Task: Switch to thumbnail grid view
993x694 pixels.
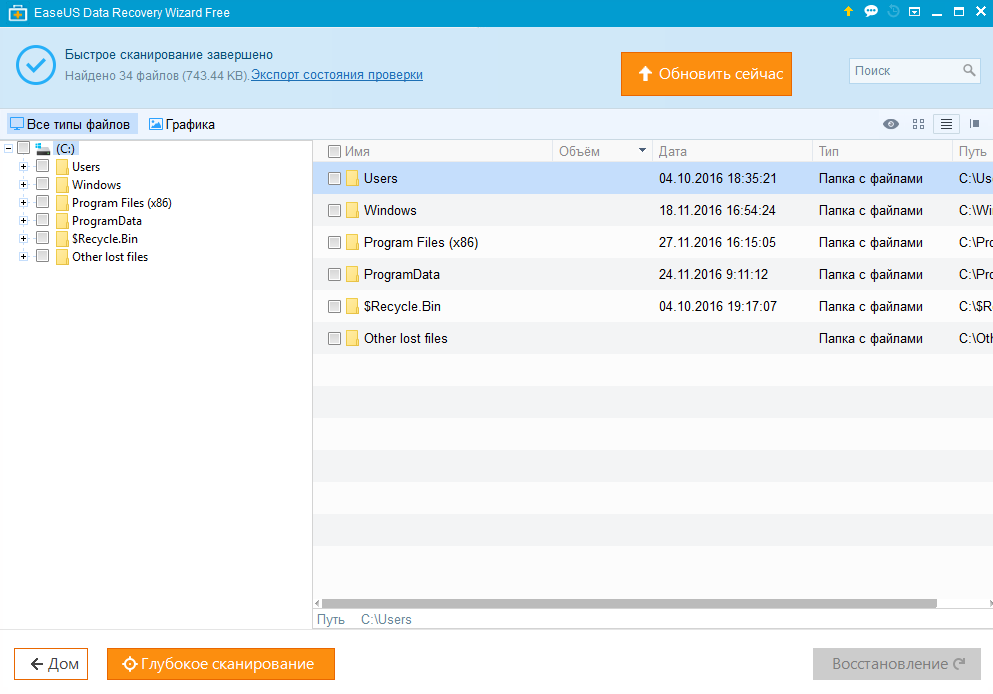Action: (918, 124)
